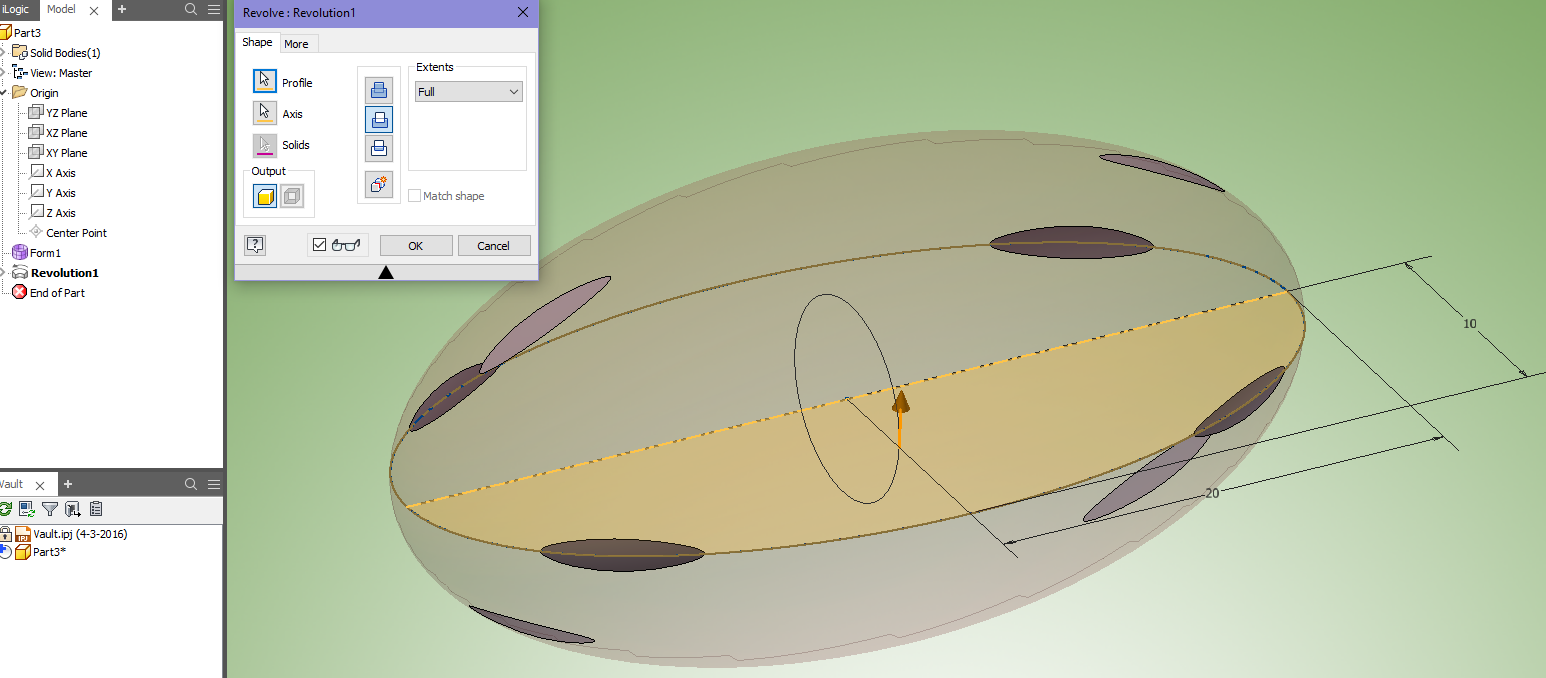Cancel the Revolve dialog
This screenshot has height=678, width=1546.
pyautogui.click(x=494, y=245)
